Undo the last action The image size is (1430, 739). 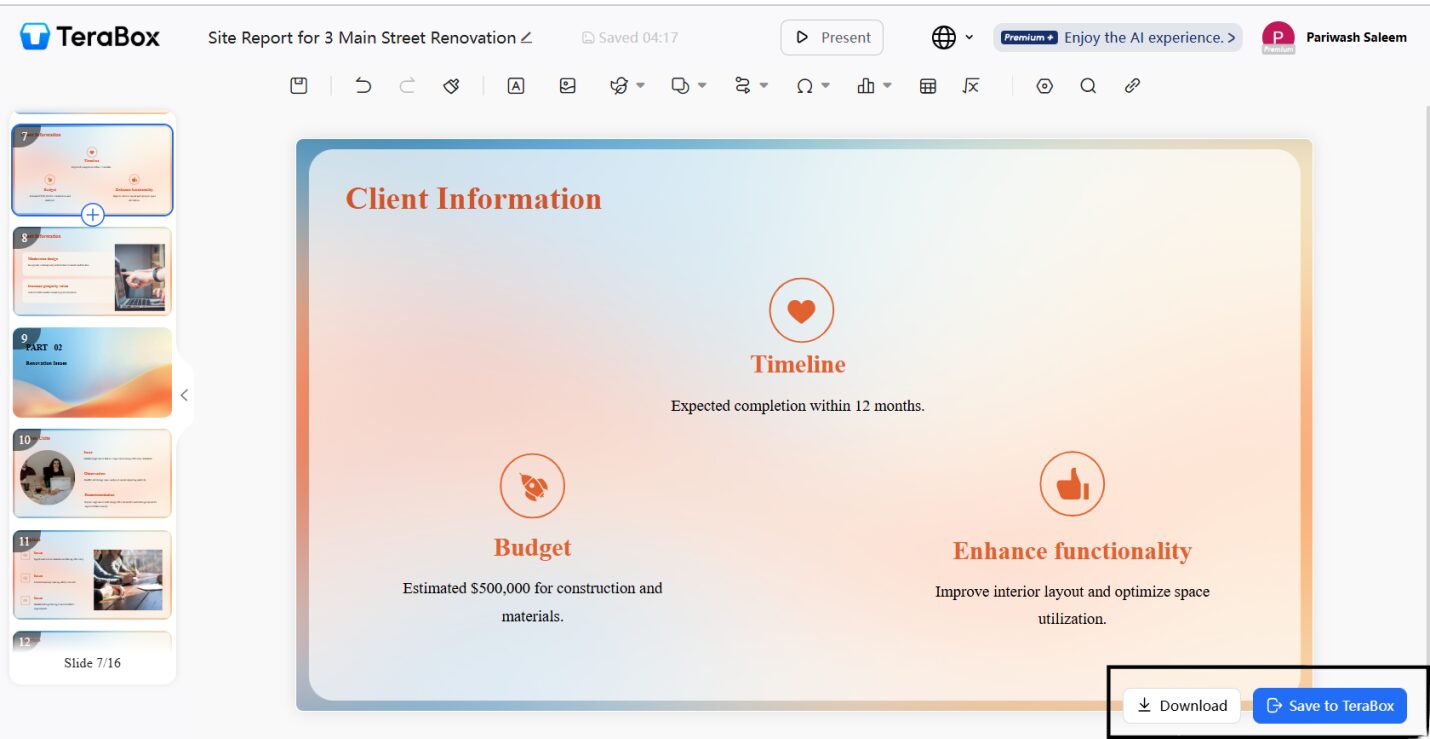click(x=363, y=86)
